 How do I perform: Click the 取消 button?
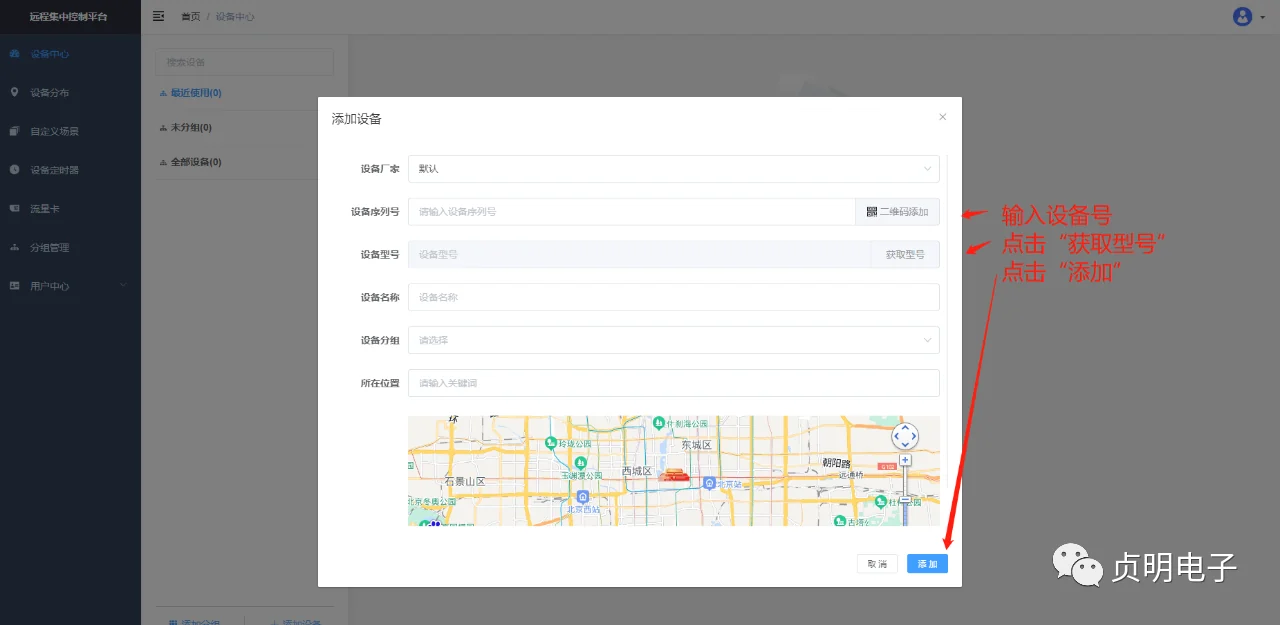[x=877, y=564]
